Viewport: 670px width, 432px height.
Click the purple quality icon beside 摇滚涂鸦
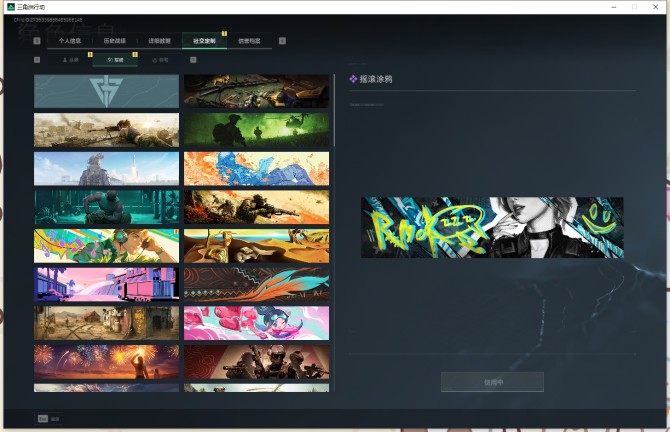pos(353,79)
